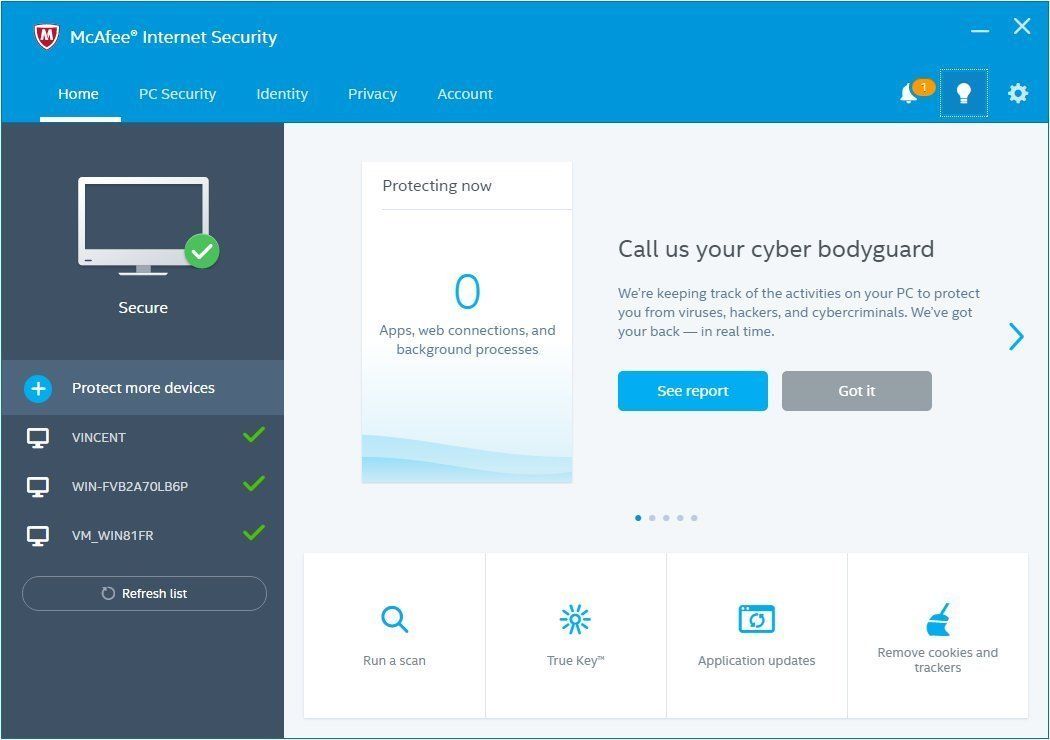Select the second carousel dot
This screenshot has width=1050, height=740.
652,518
